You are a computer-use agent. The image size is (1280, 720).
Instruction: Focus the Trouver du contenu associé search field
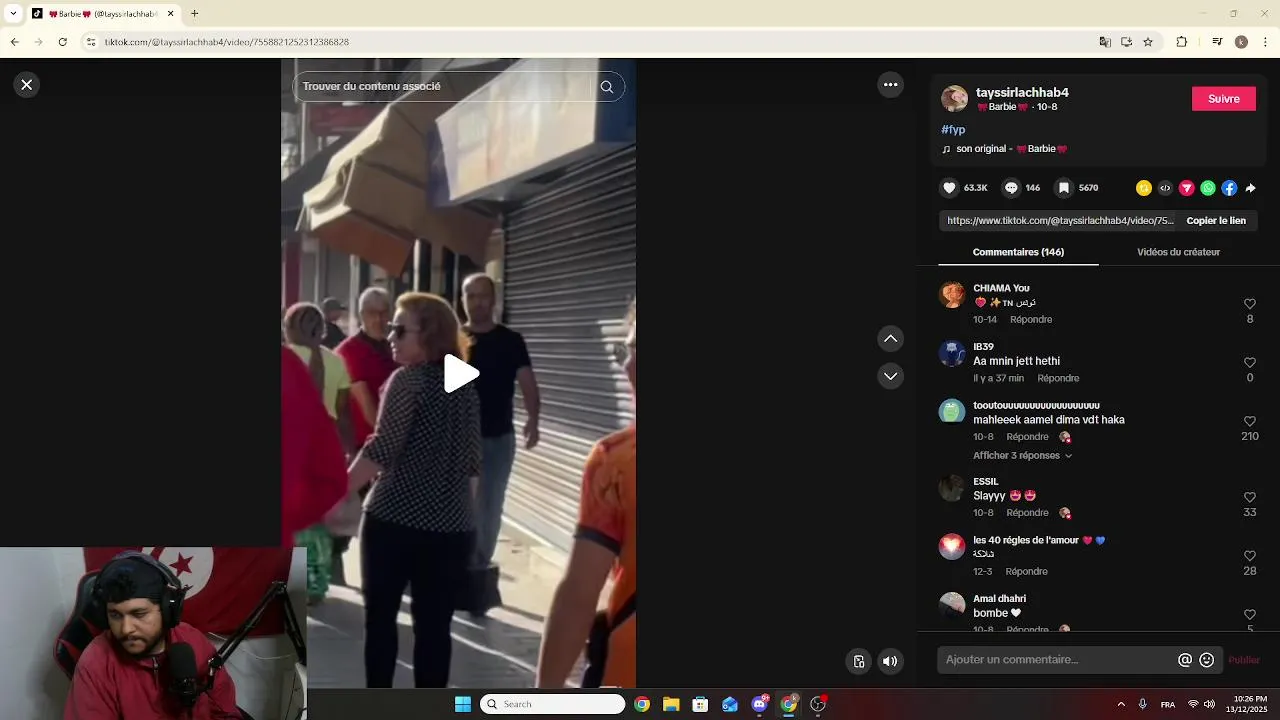[445, 87]
